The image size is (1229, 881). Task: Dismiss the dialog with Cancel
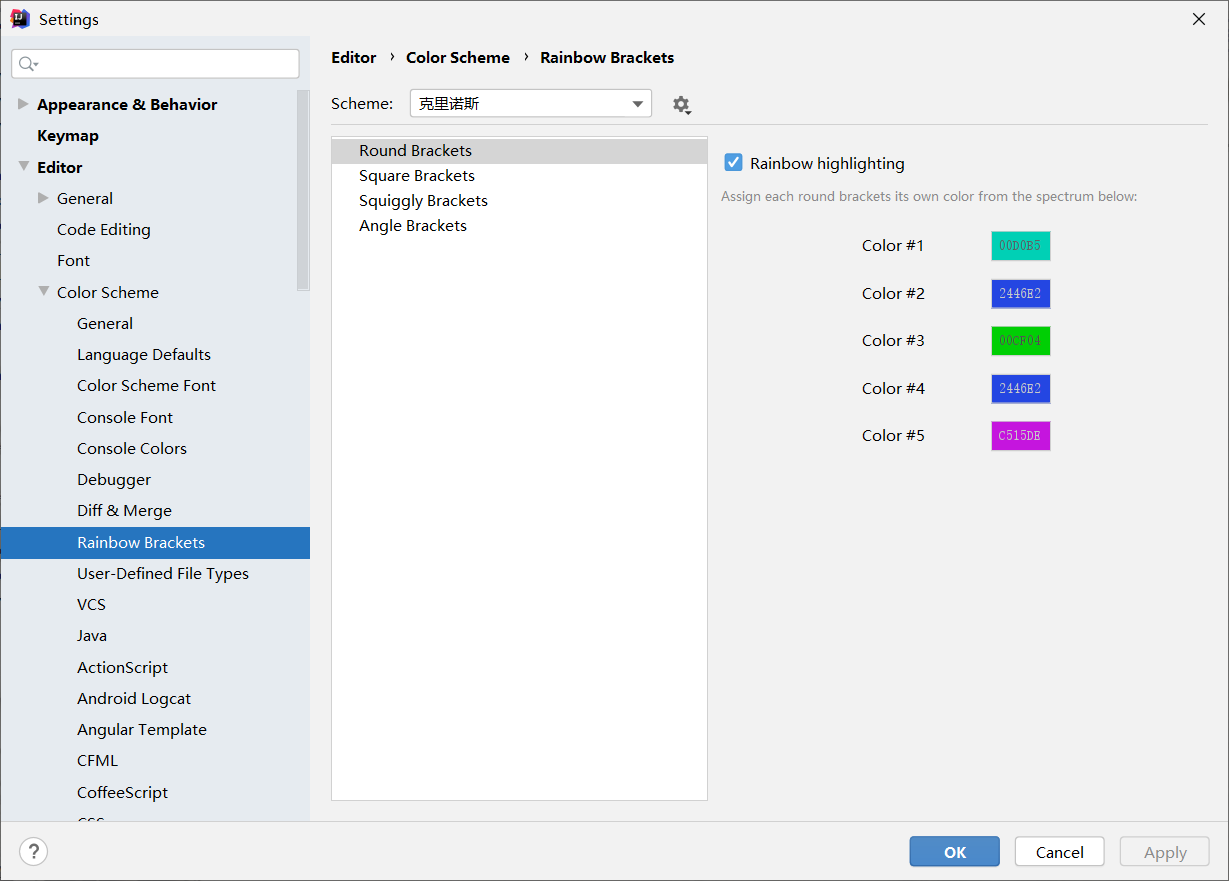coord(1059,851)
